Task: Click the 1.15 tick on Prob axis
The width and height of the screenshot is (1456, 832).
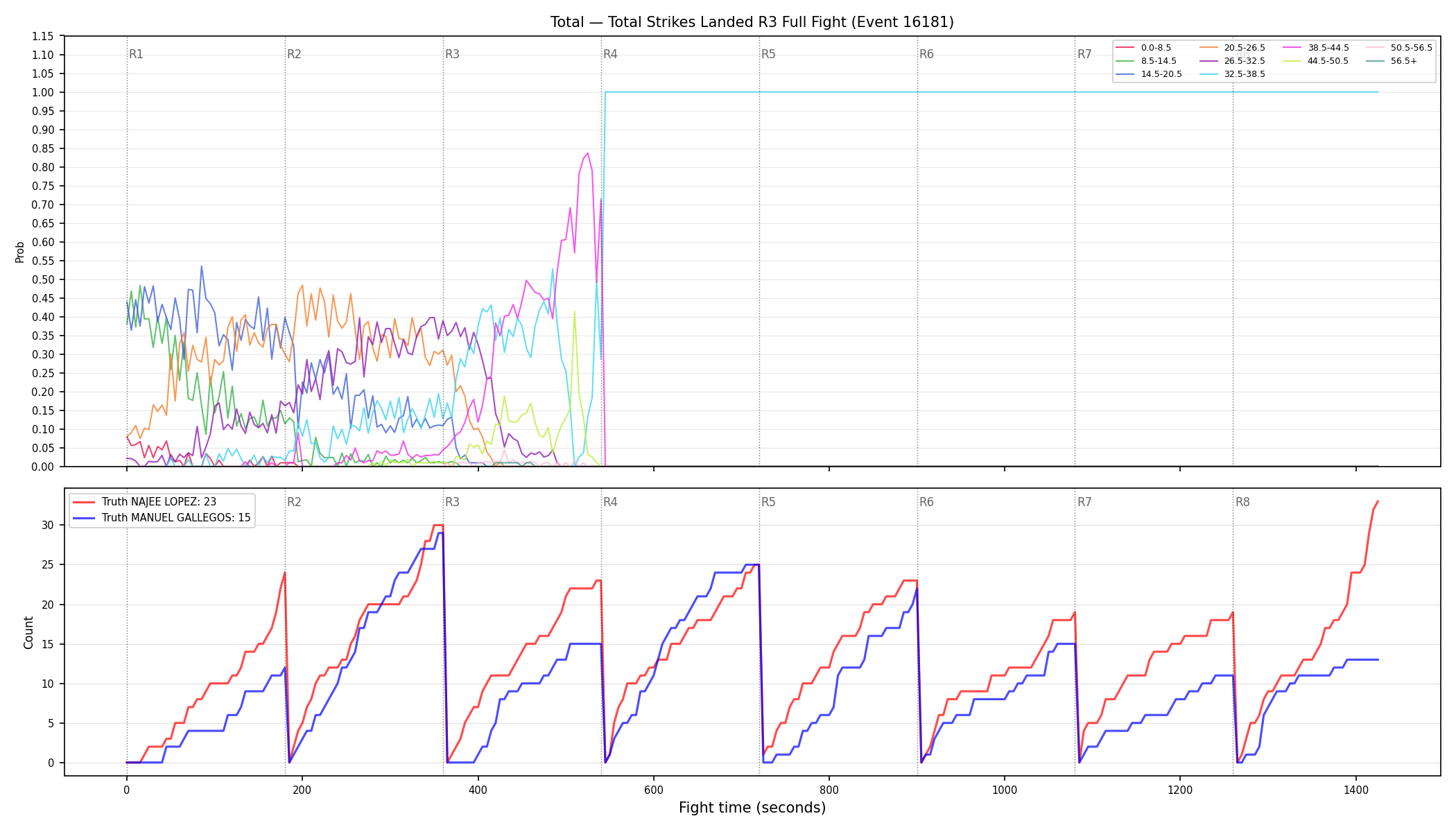Action: [43, 36]
